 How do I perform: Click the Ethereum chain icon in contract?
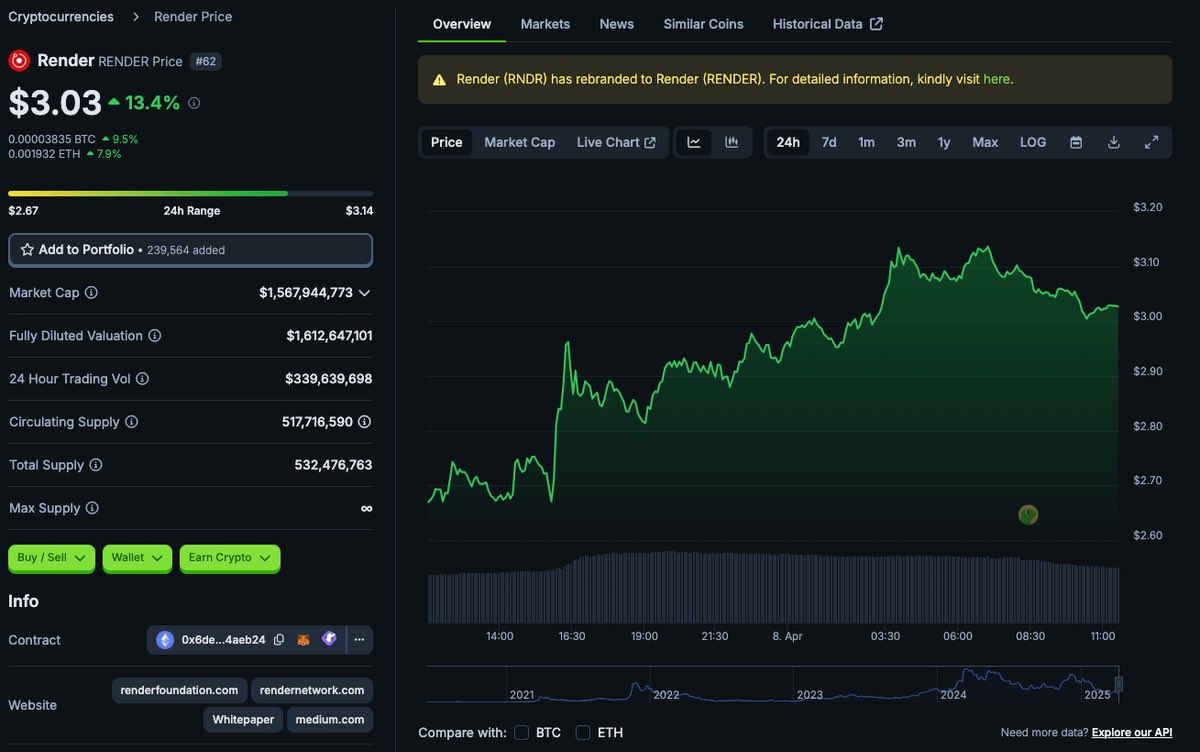pos(165,640)
